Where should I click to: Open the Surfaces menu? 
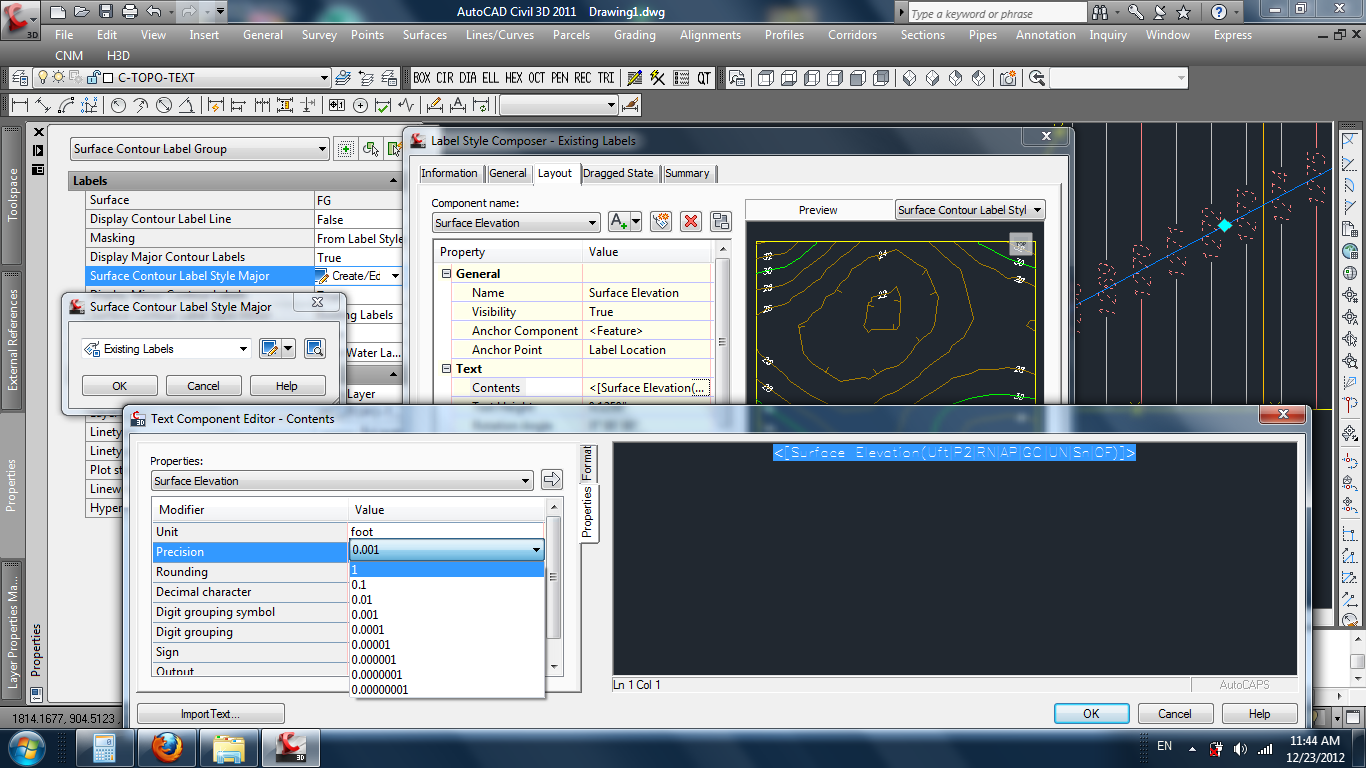pos(425,35)
